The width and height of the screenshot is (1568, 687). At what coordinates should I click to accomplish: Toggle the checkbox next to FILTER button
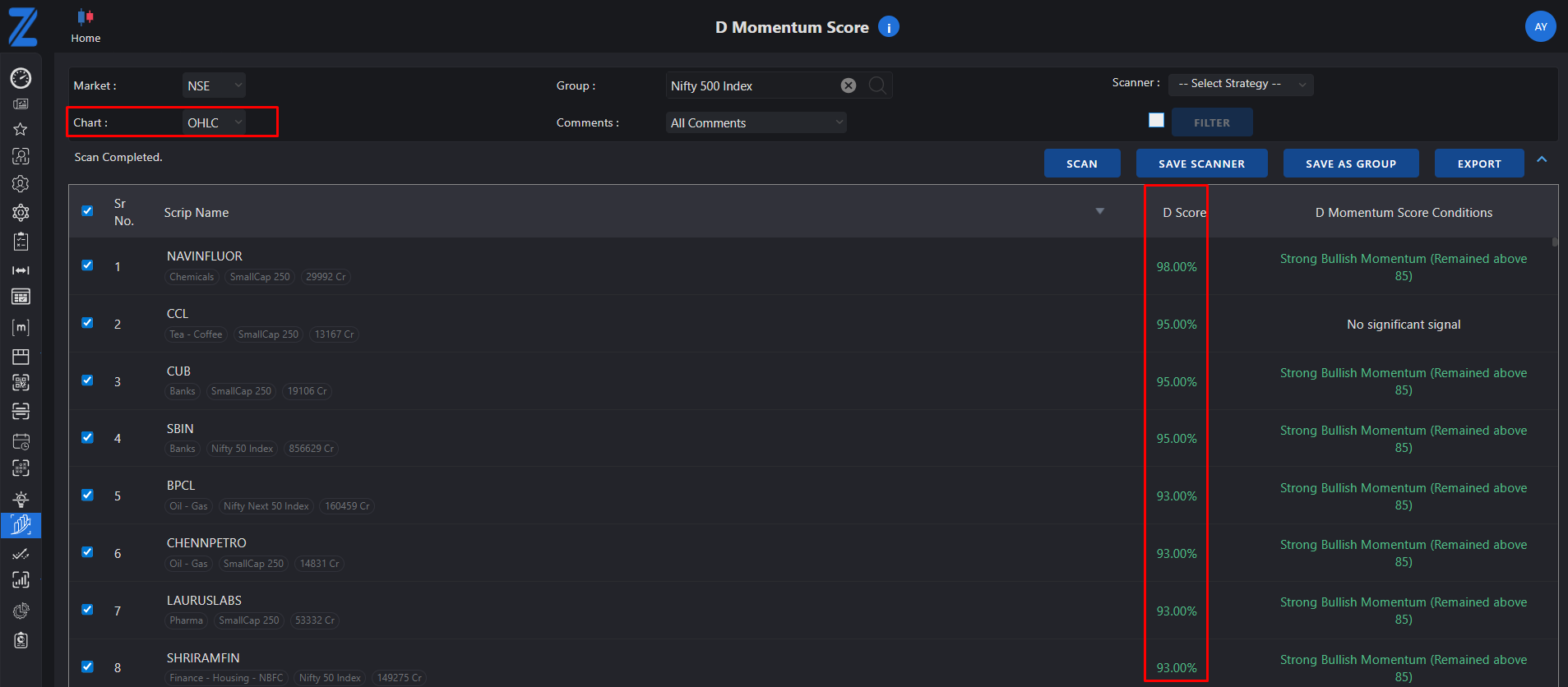pos(1156,121)
